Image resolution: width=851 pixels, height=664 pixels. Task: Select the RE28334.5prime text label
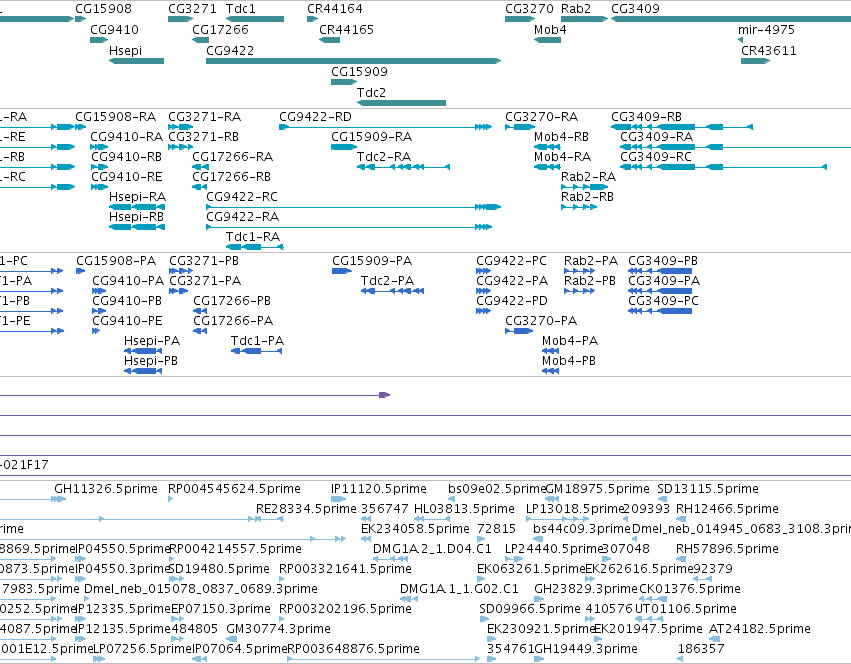[306, 509]
